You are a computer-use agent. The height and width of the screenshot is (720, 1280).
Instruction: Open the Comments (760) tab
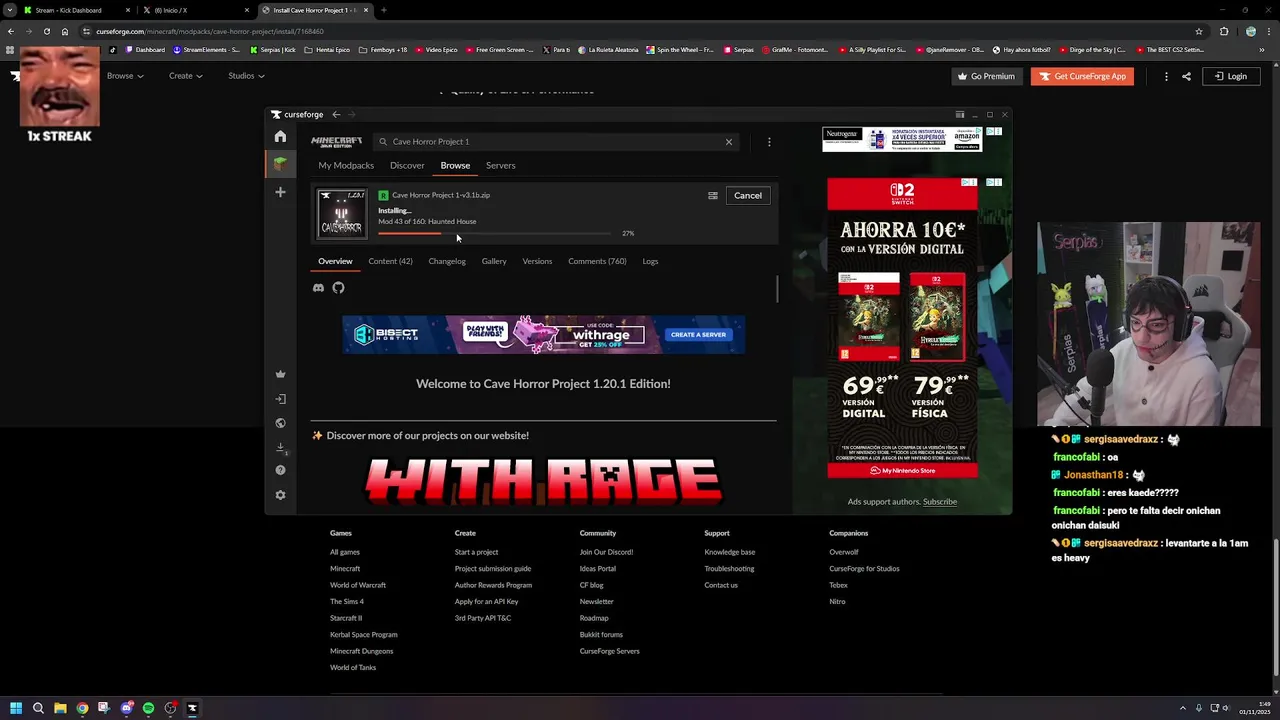click(x=597, y=261)
